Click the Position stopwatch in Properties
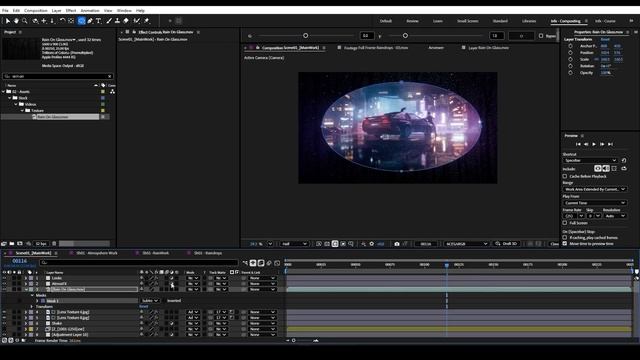The image size is (640, 360). pos(570,53)
